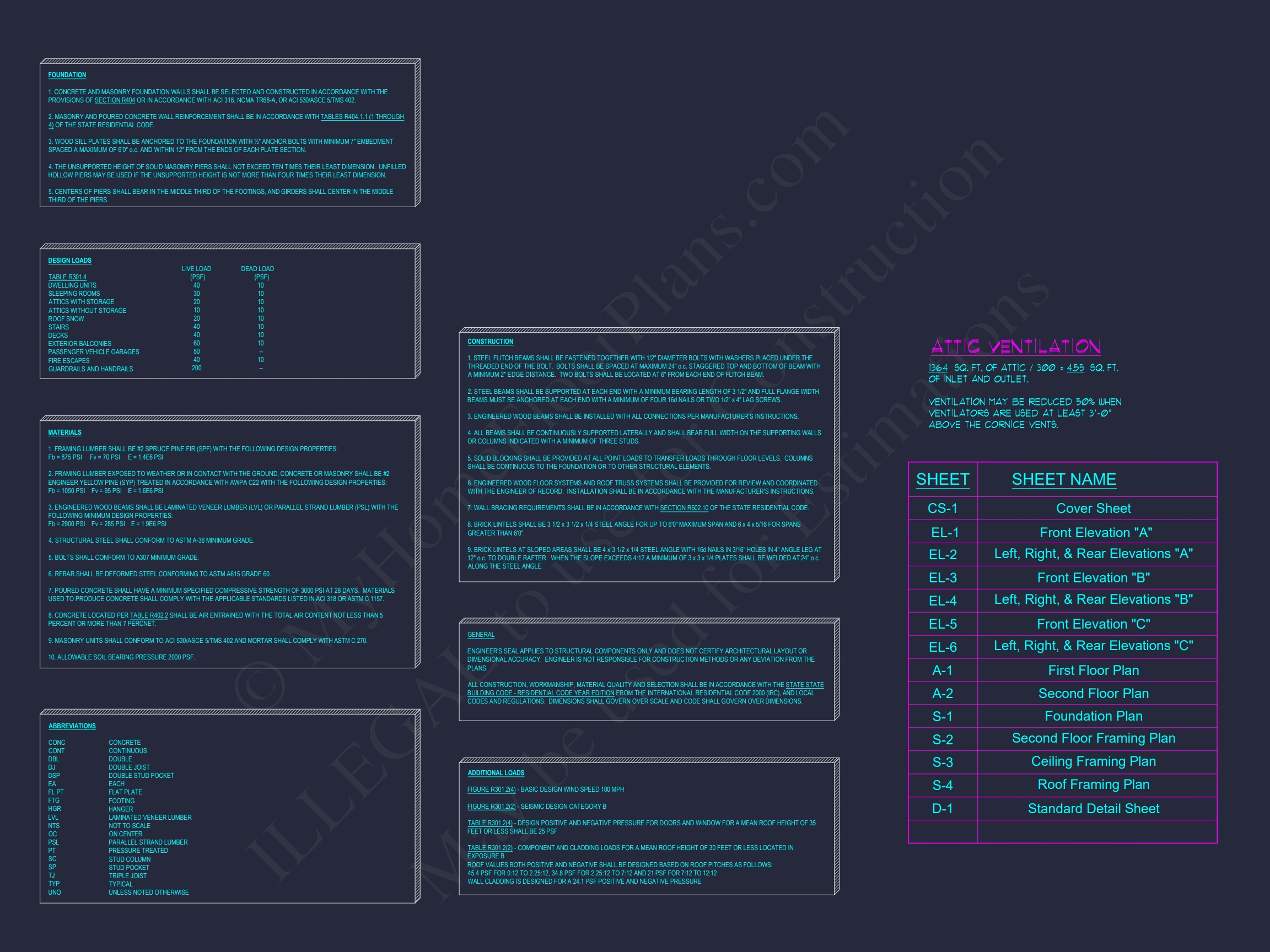Image resolution: width=1270 pixels, height=952 pixels.
Task: Select the TABLE R301.2(4) reference
Action: (489, 823)
